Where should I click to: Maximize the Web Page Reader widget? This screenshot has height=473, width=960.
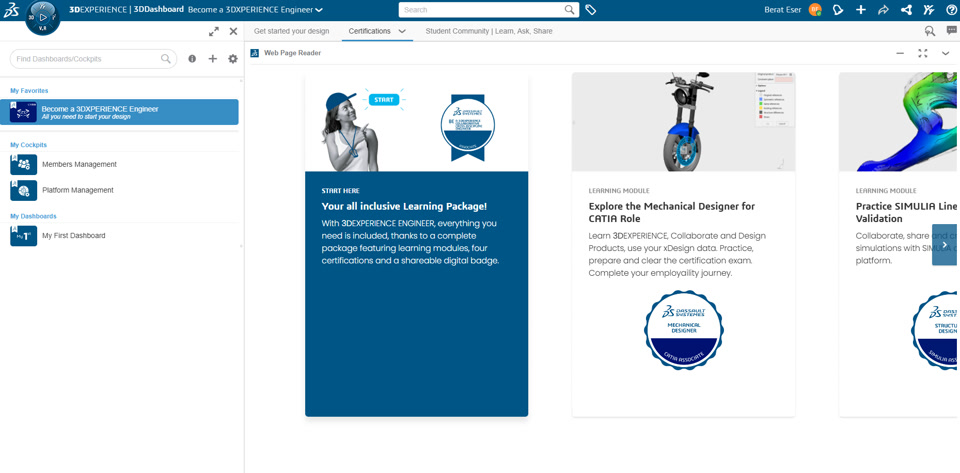pyautogui.click(x=923, y=53)
